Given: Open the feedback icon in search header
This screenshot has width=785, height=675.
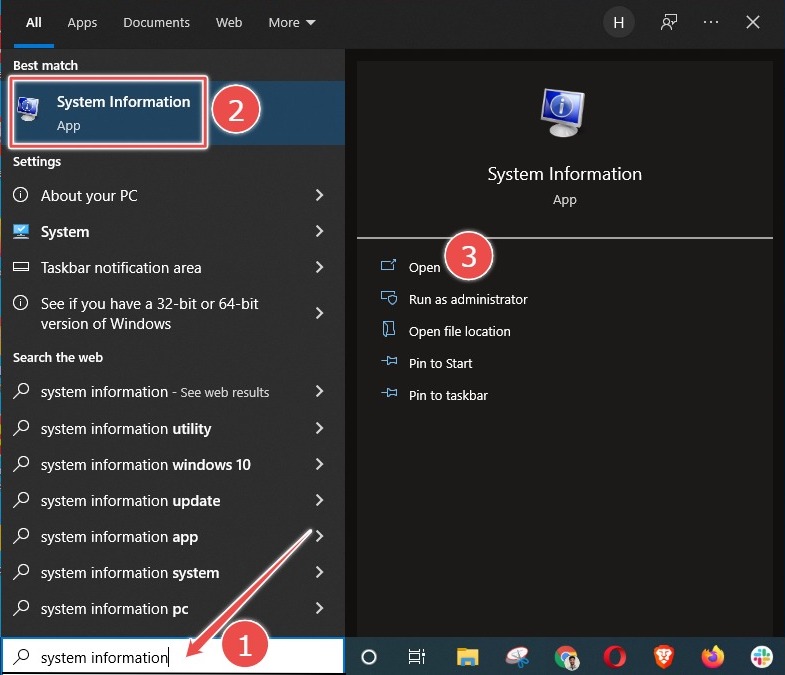Looking at the screenshot, I should 669,22.
